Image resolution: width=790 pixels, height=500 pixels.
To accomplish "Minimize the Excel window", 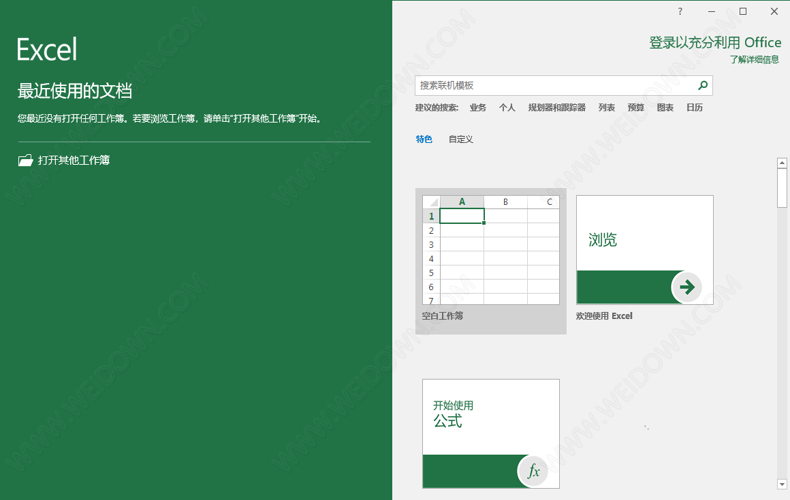I will [711, 11].
